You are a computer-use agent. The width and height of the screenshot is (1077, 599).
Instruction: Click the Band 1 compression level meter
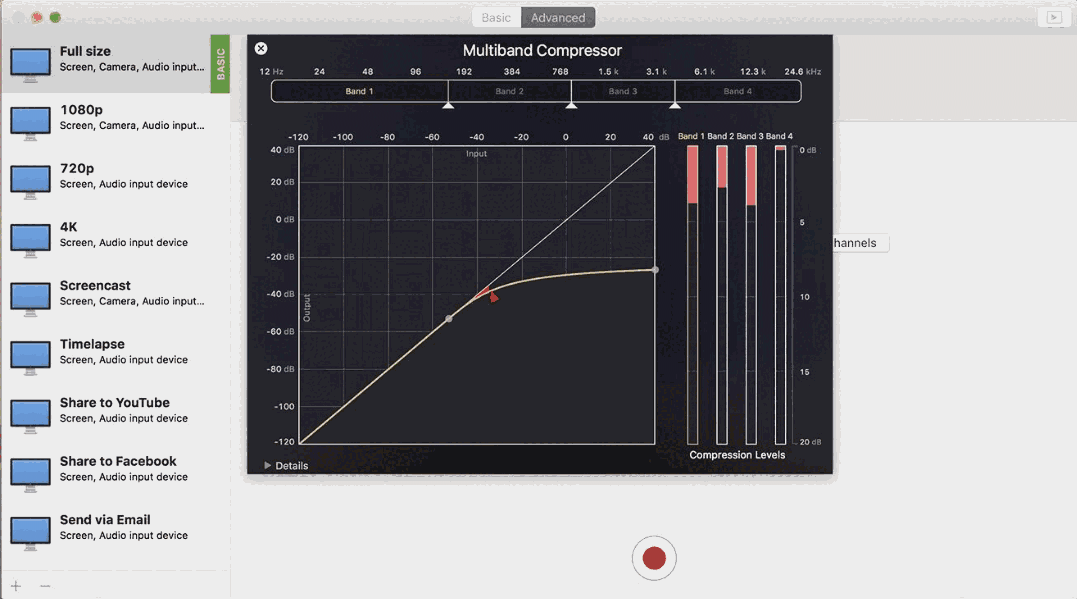pos(692,295)
